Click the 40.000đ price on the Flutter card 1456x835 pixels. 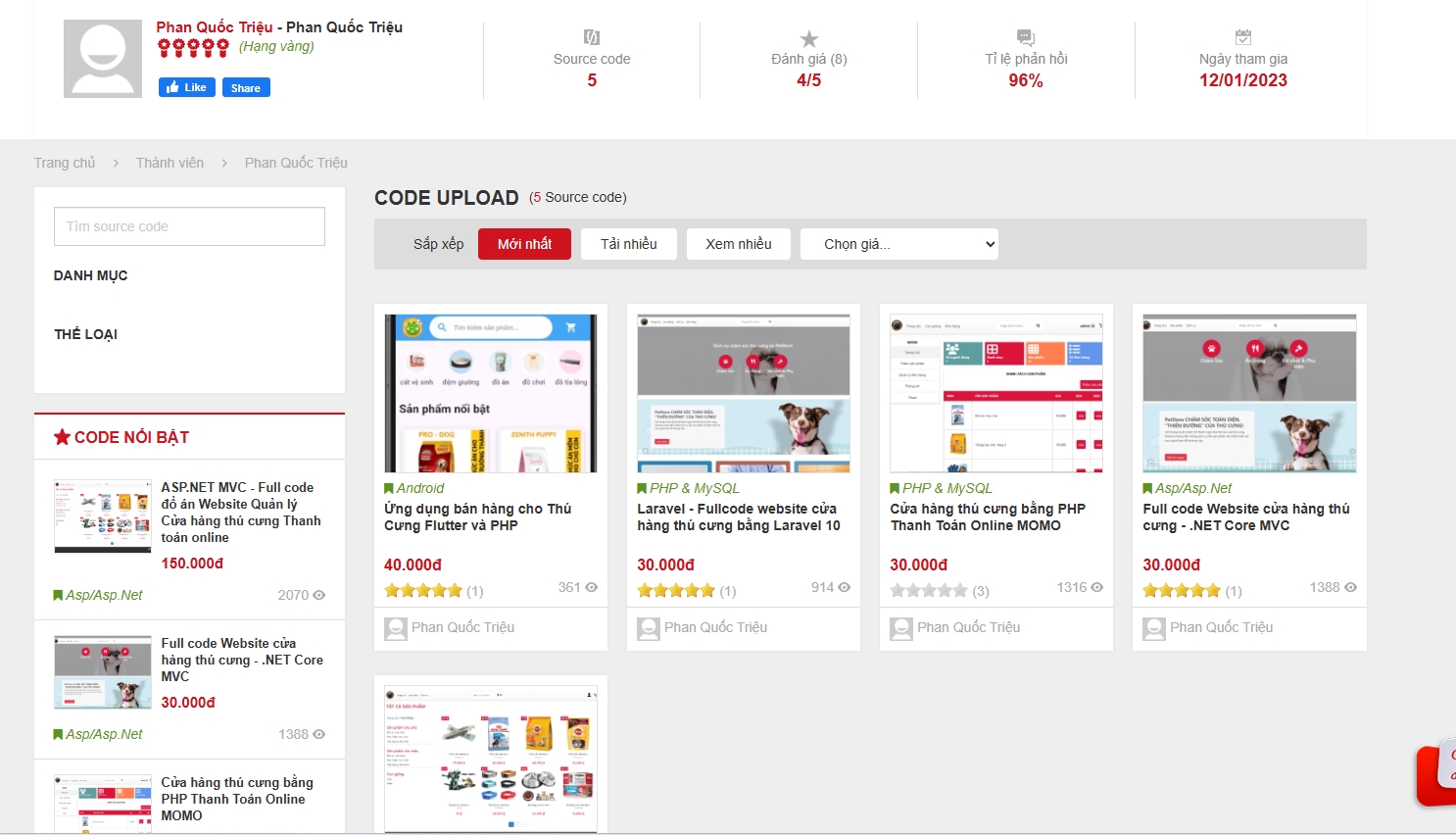point(413,565)
